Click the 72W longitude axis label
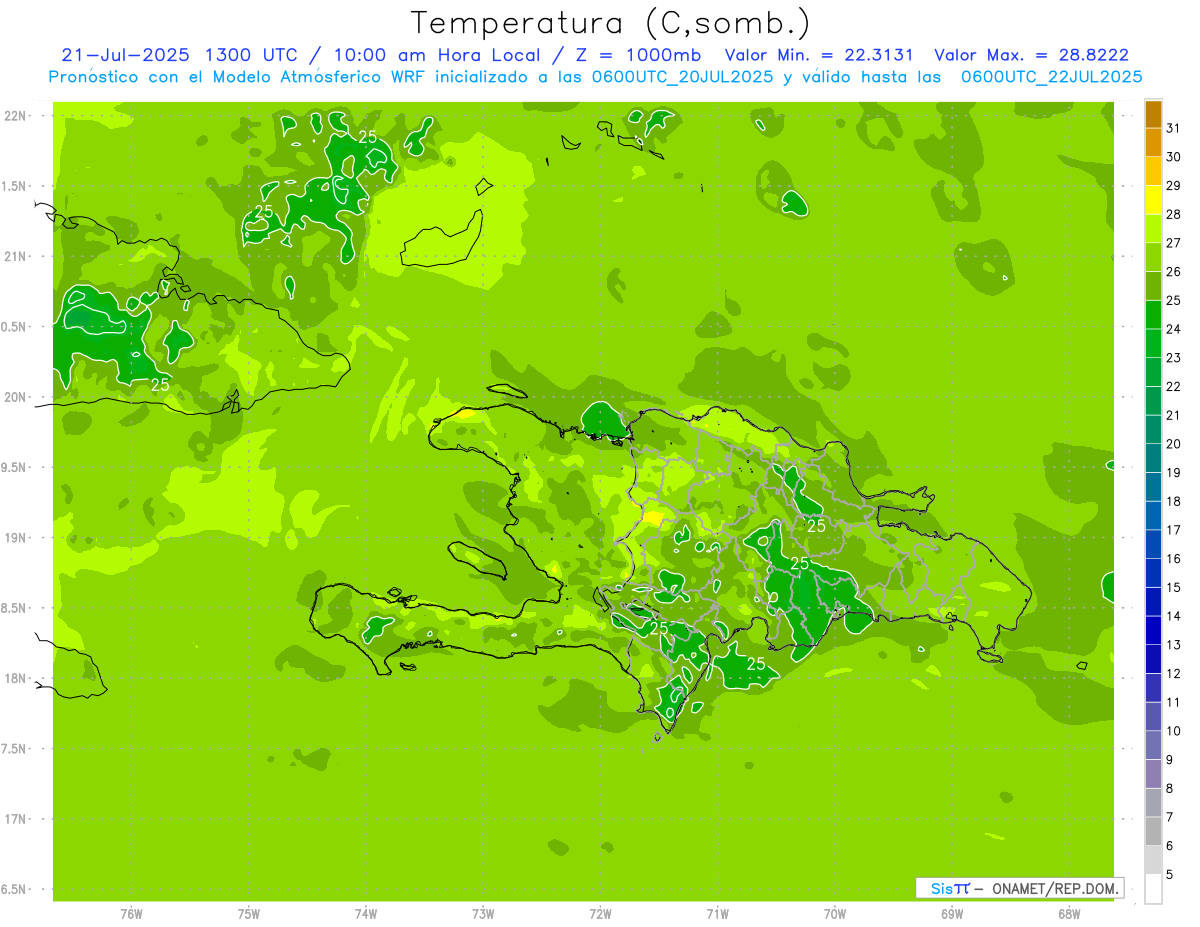Screen dimensions: 1200x927 (x=600, y=914)
